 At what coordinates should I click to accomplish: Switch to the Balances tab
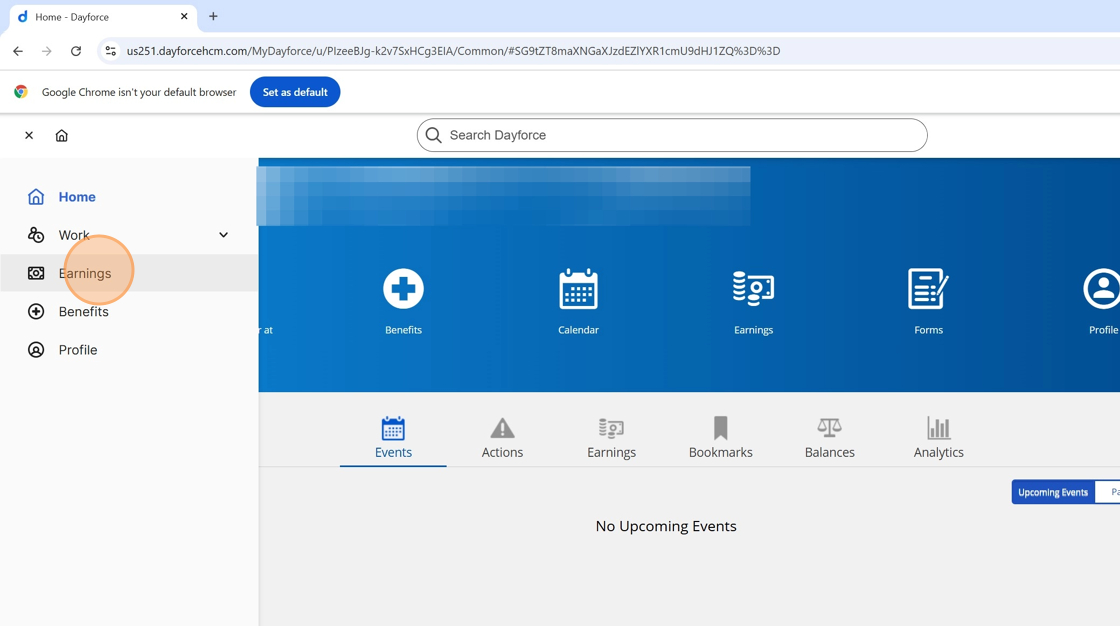[830, 438]
